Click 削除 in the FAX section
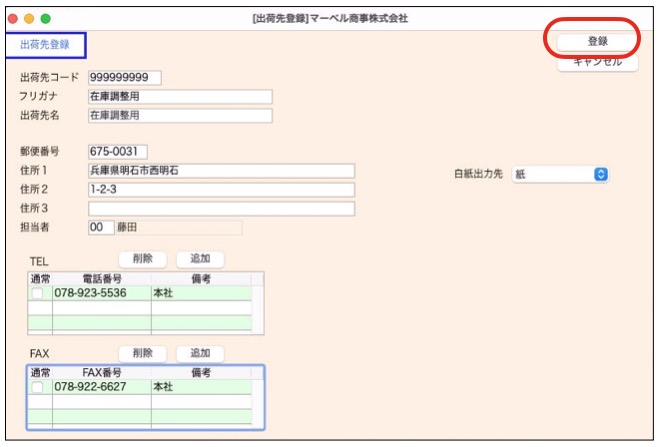Screen dimensions: 668x447 click(x=142, y=353)
